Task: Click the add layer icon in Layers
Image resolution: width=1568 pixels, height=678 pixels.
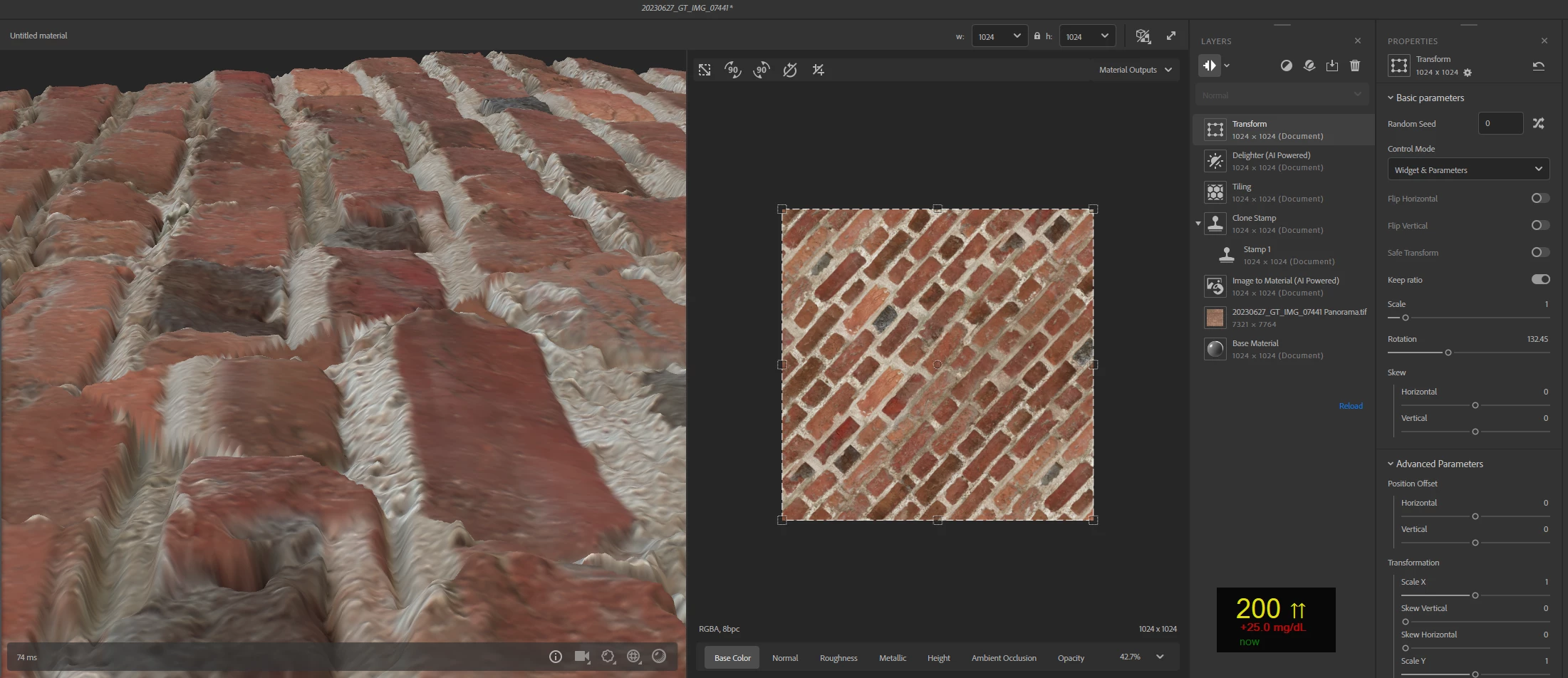Action: [1210, 66]
